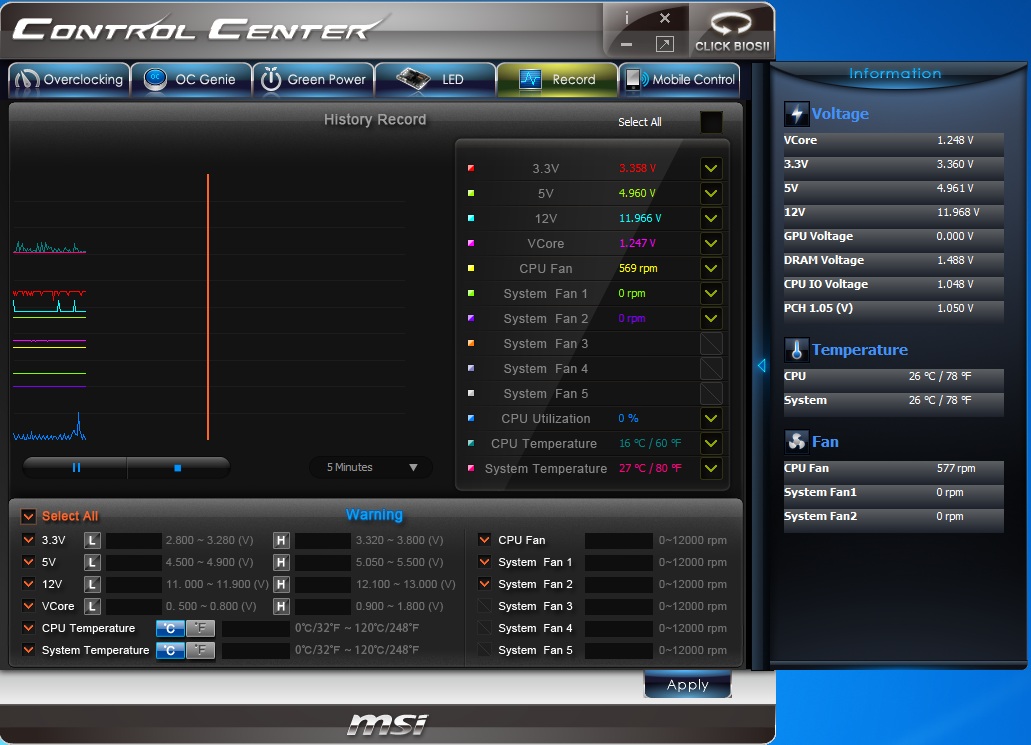
Task: Enable the System Fan 4 record checkbox
Action: [711, 368]
